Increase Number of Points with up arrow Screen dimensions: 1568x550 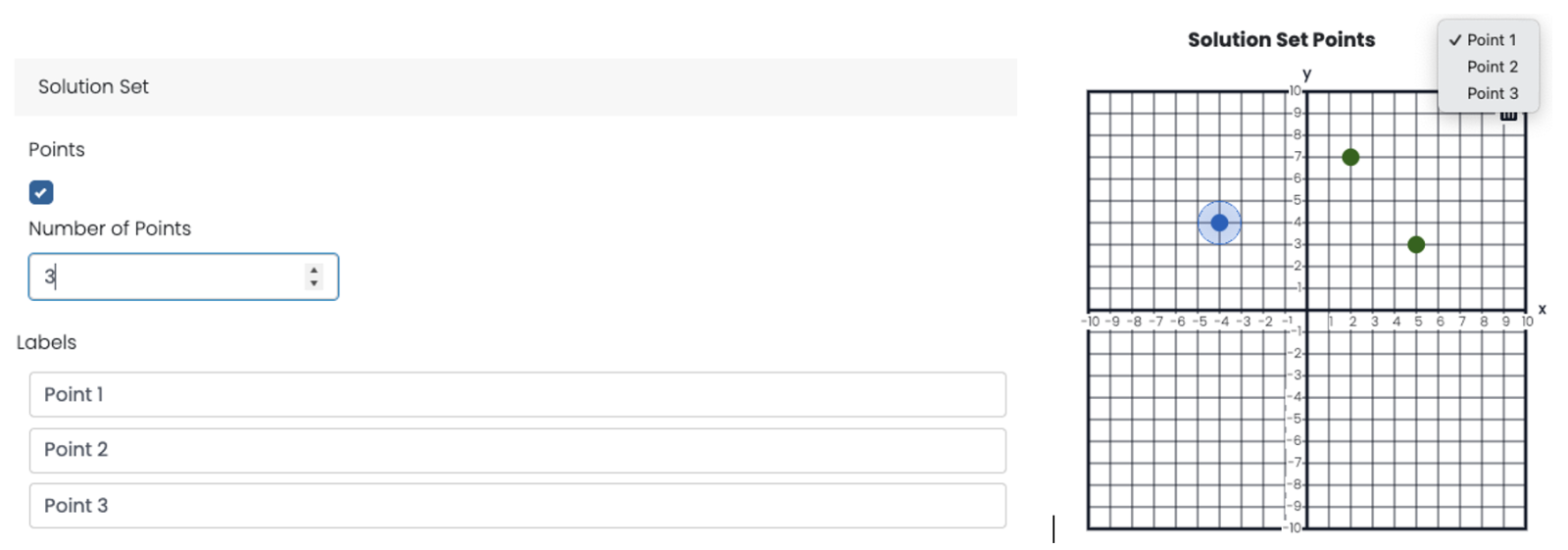click(314, 270)
